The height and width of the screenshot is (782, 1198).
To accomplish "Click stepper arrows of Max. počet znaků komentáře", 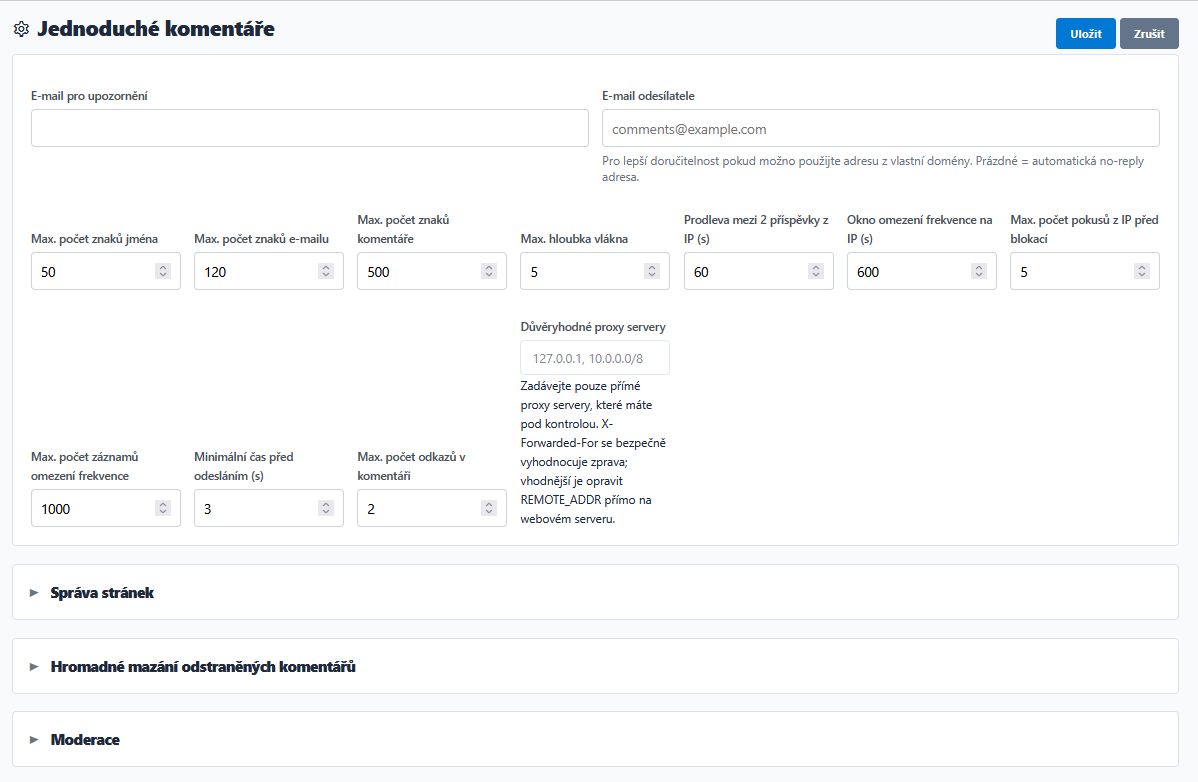I will (489, 271).
